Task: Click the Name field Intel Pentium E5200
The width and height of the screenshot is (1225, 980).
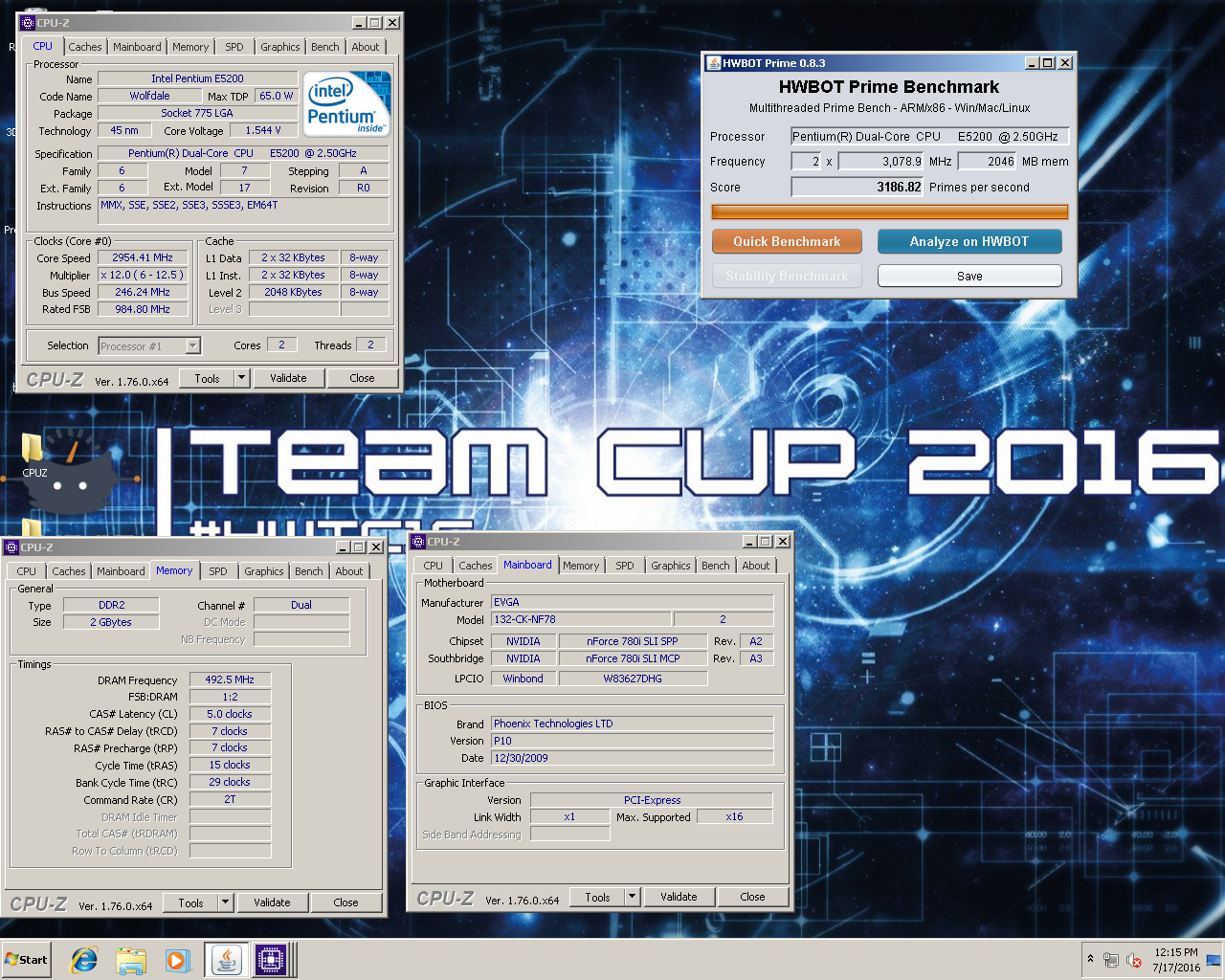Action: [x=197, y=78]
